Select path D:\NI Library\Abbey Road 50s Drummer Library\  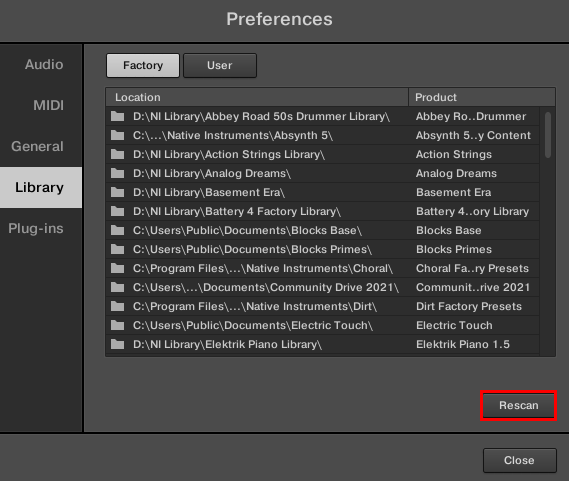pos(261,116)
